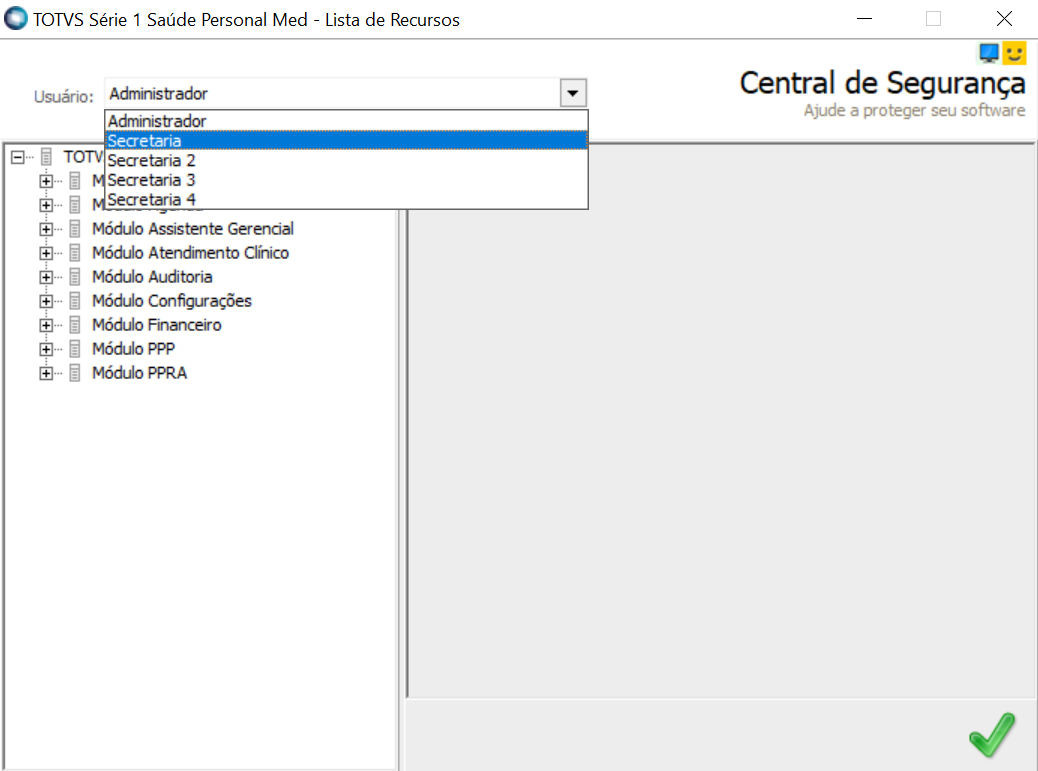Screen dimensions: 1038x771
Task: Choose Secretaria from the user list
Action: point(346,140)
